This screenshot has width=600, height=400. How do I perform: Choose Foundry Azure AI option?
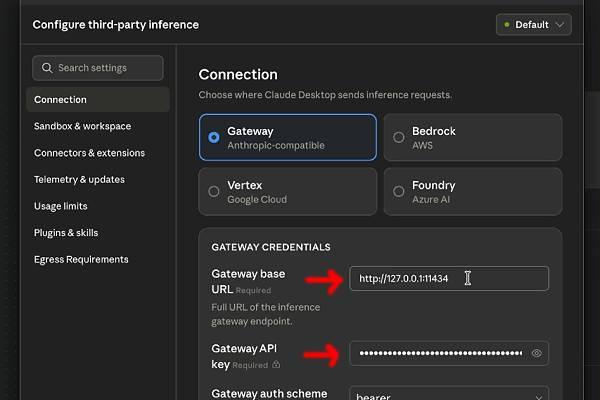pos(473,191)
